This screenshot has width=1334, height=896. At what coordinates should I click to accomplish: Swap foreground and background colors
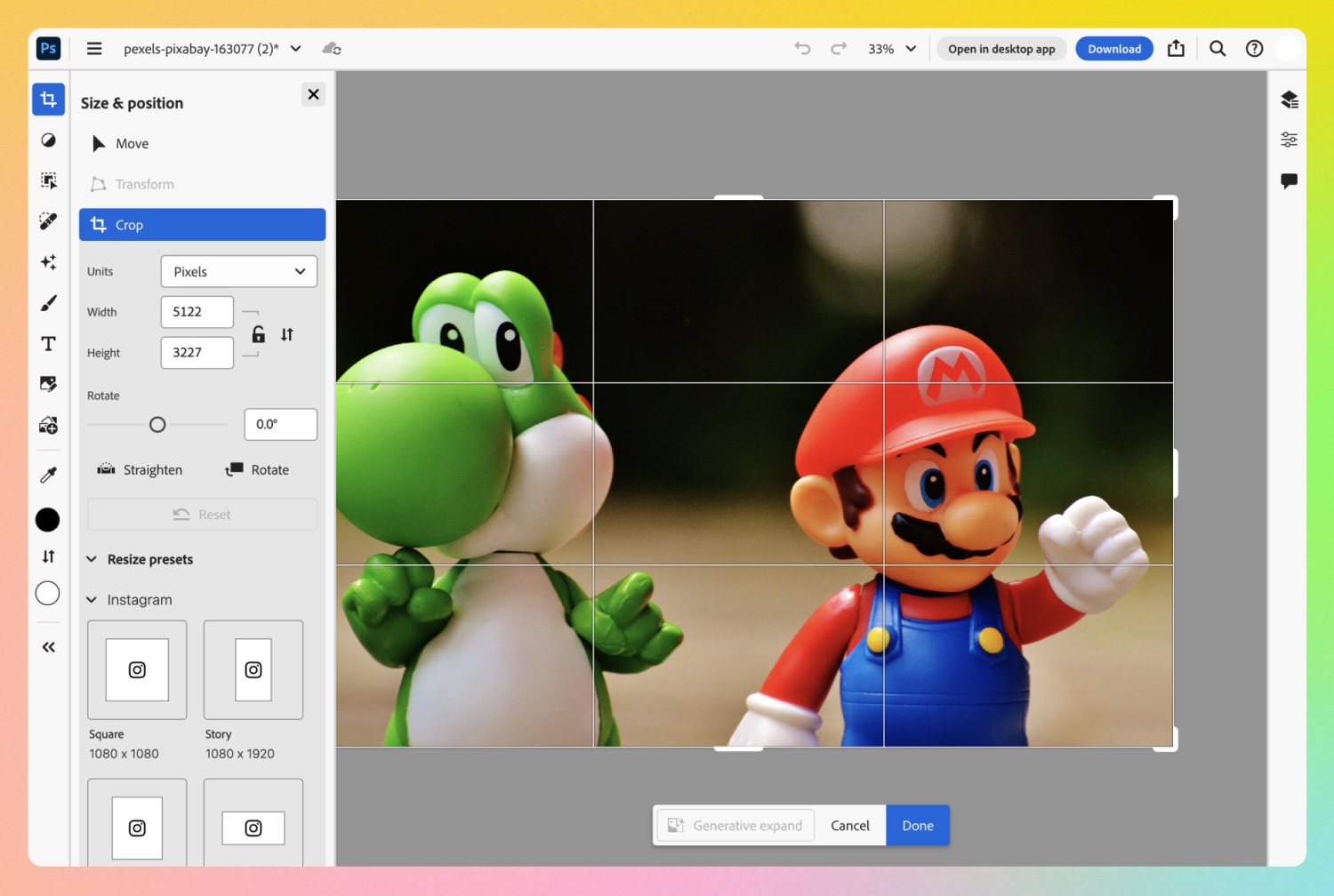48,556
